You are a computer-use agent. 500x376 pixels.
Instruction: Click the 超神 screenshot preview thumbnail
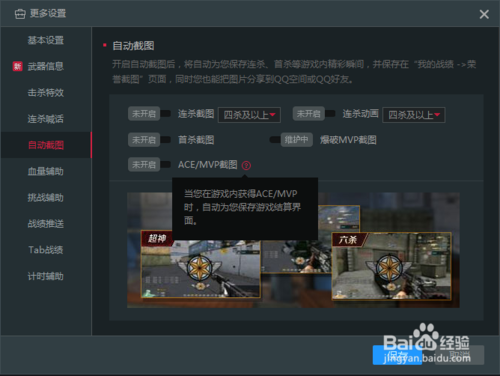pos(200,264)
